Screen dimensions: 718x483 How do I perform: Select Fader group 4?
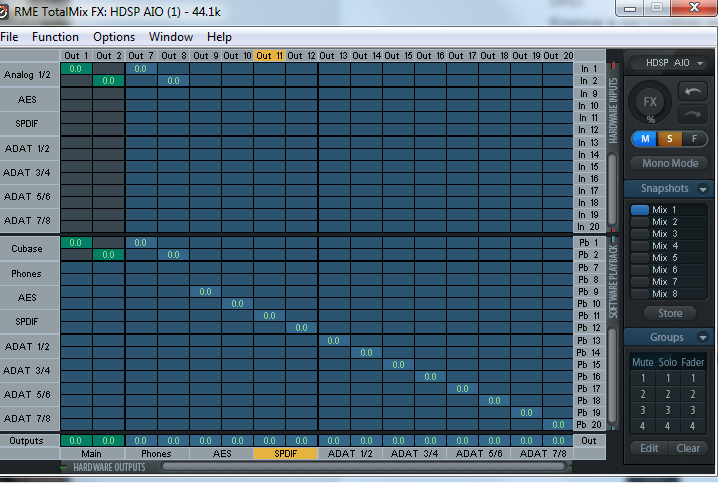pos(692,426)
